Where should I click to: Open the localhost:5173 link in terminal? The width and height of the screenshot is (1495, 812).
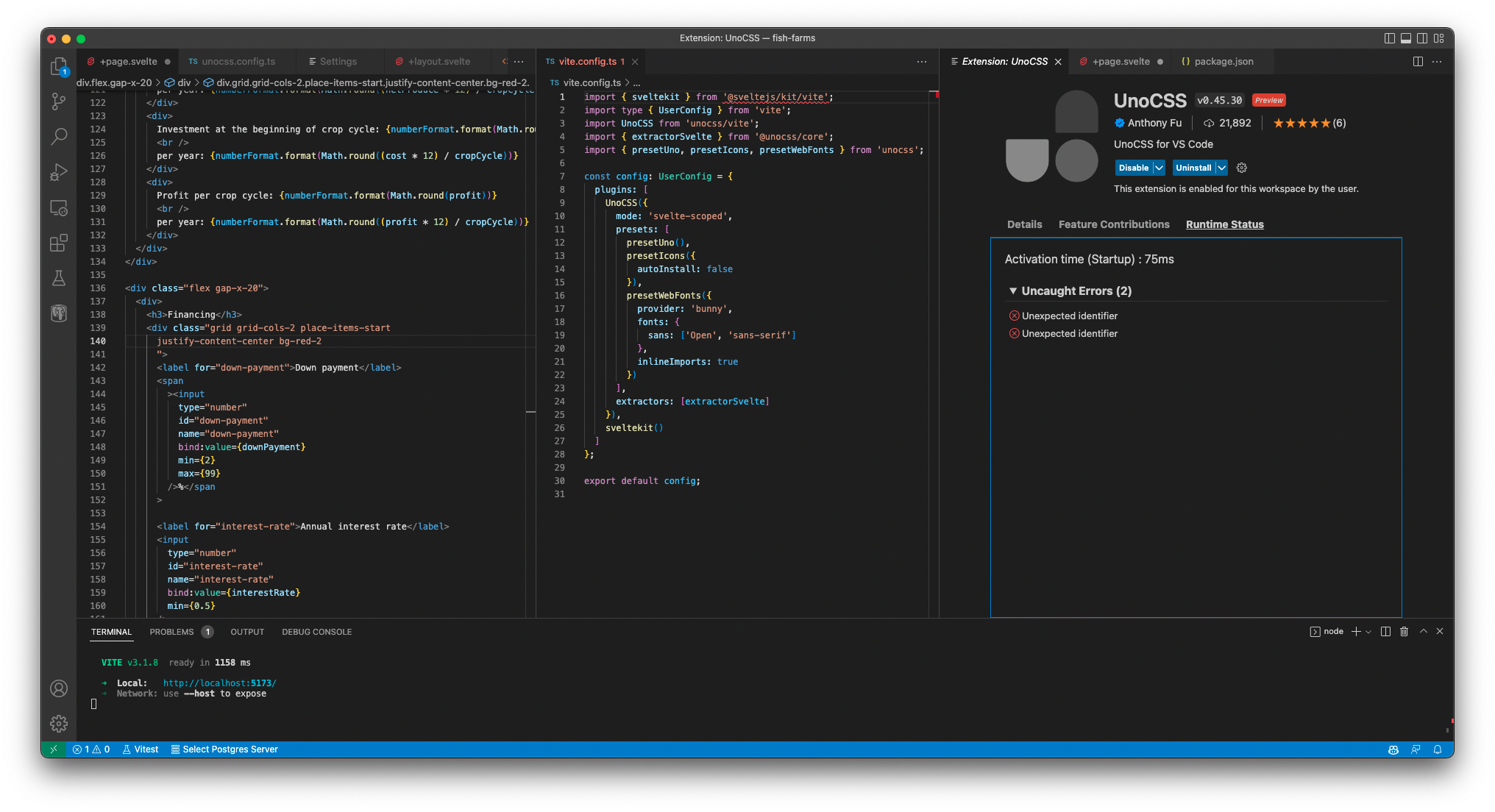pos(219,683)
